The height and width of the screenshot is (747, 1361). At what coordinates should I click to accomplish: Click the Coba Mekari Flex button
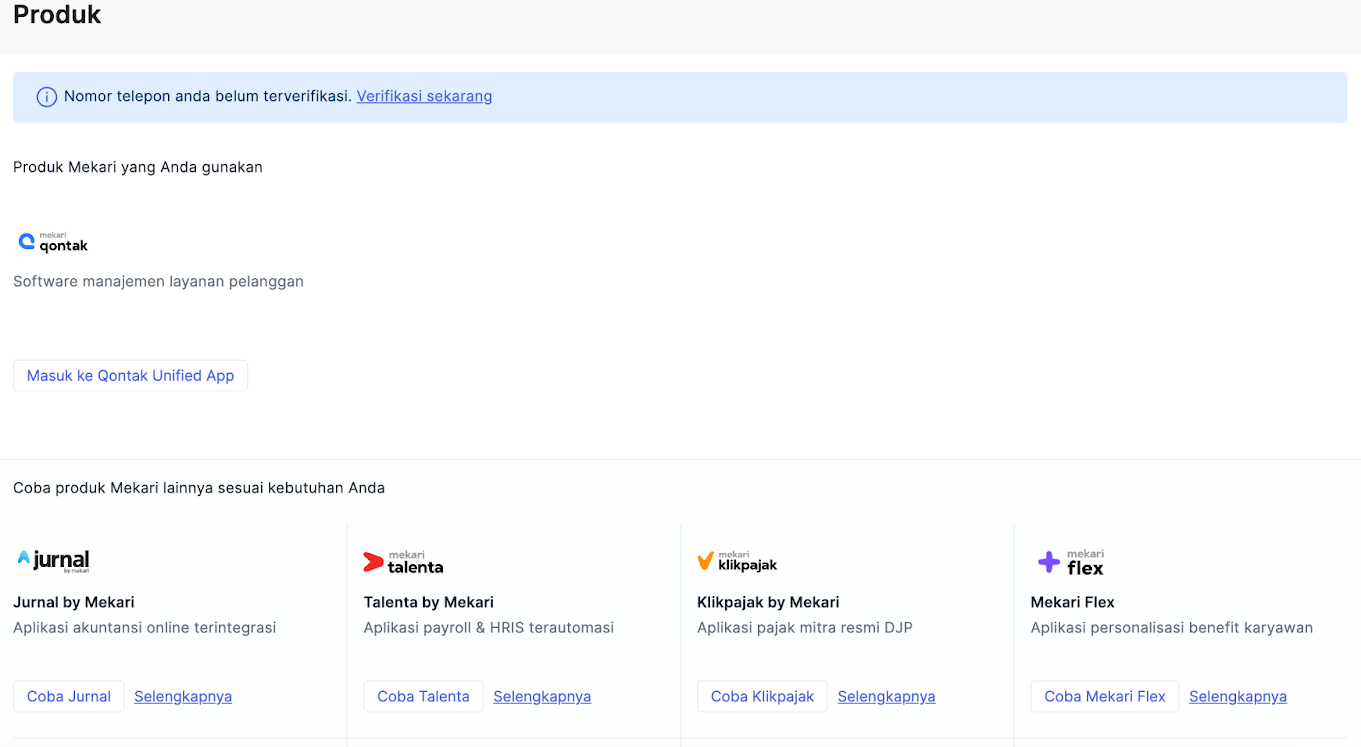[x=1105, y=696]
